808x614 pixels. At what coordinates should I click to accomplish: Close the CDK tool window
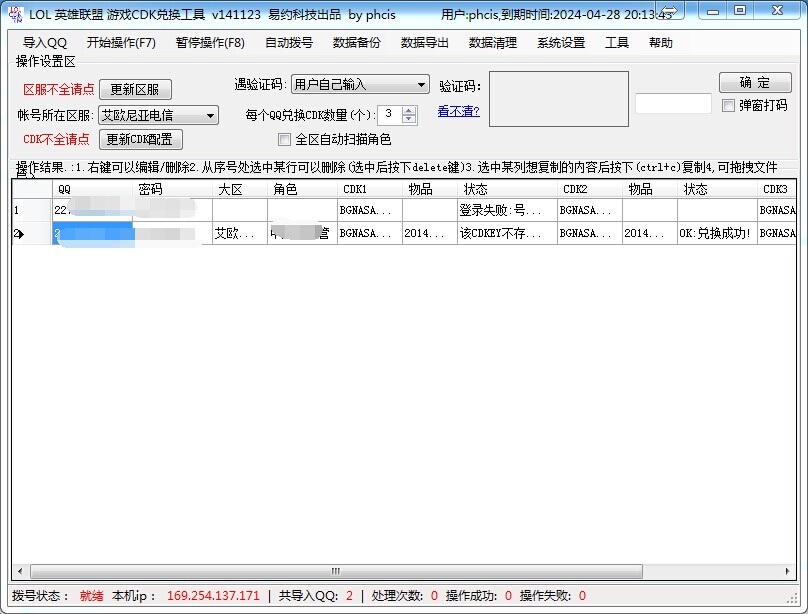pyautogui.click(x=777, y=11)
